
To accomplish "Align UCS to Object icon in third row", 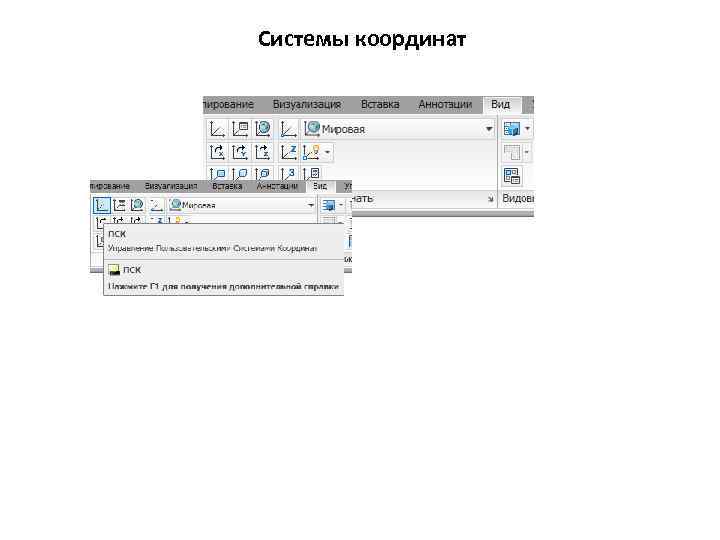I will coord(240,173).
